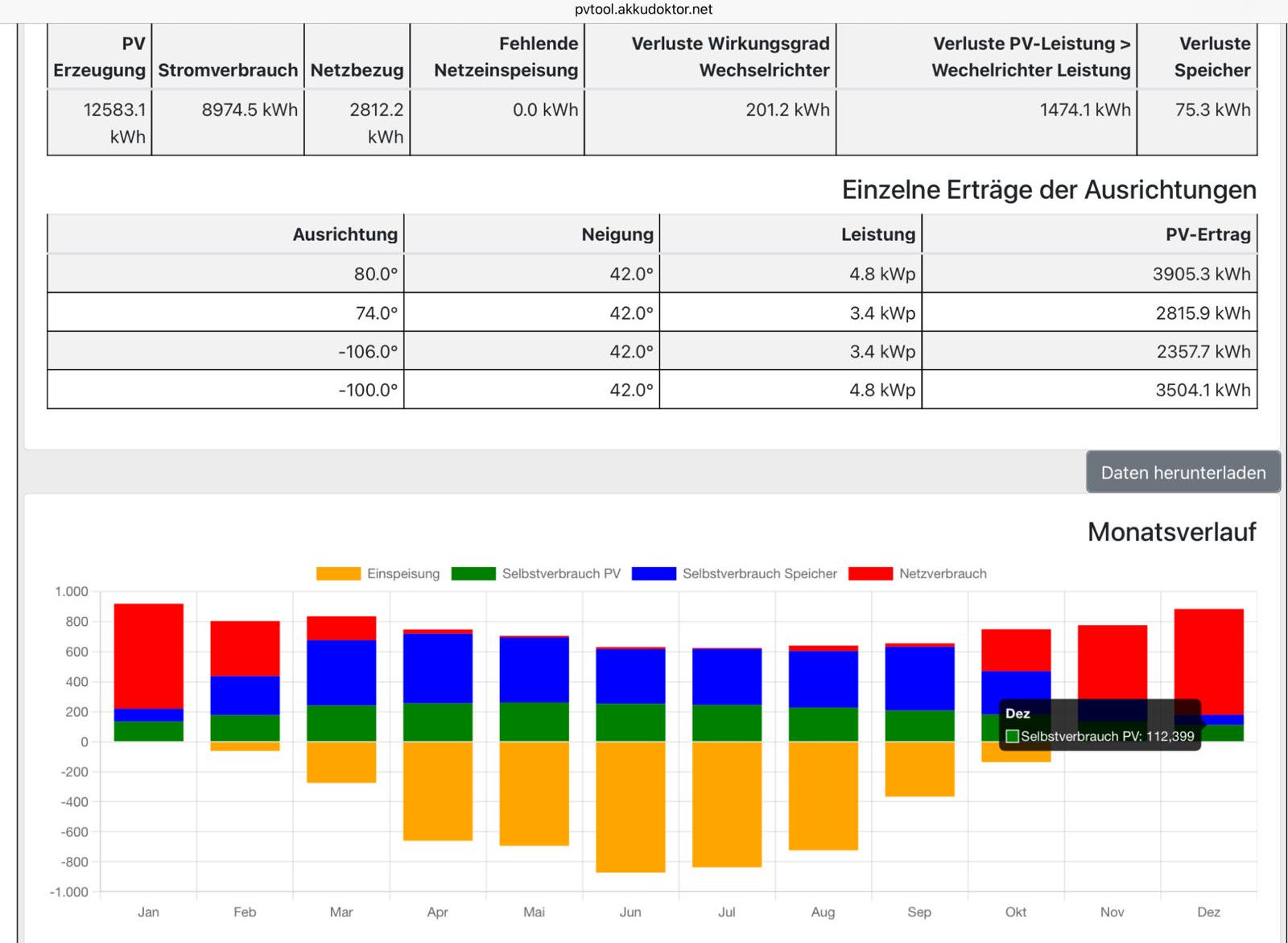This screenshot has width=1288, height=943.
Task: Click the Okt label on the x-axis
Action: 1016,912
